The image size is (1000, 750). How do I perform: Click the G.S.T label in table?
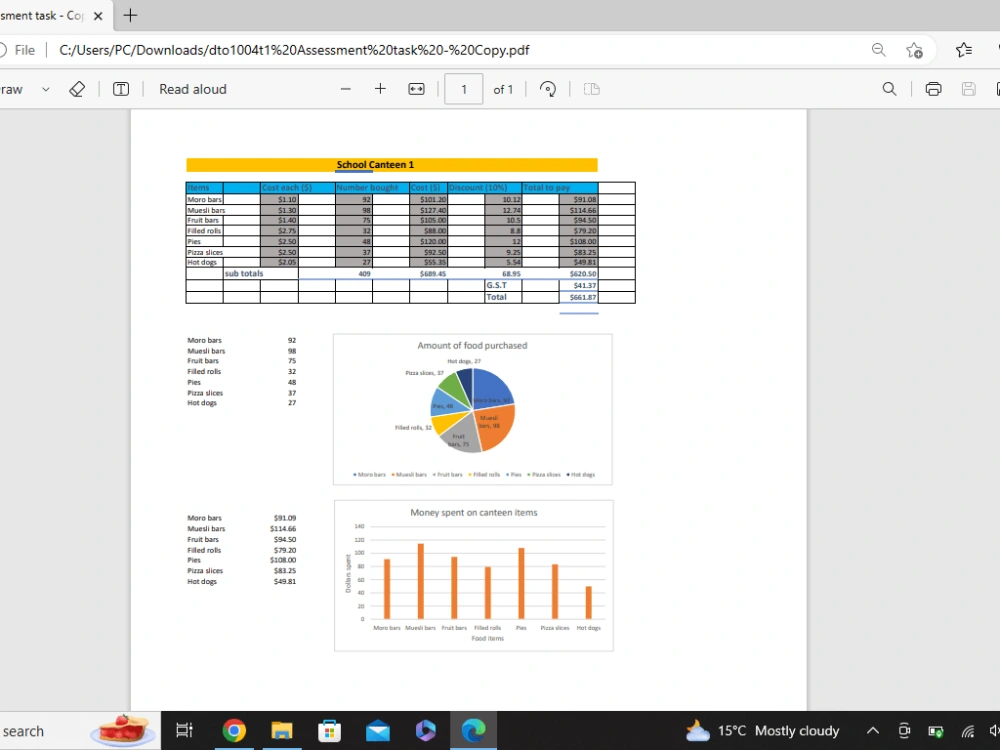(x=496, y=285)
